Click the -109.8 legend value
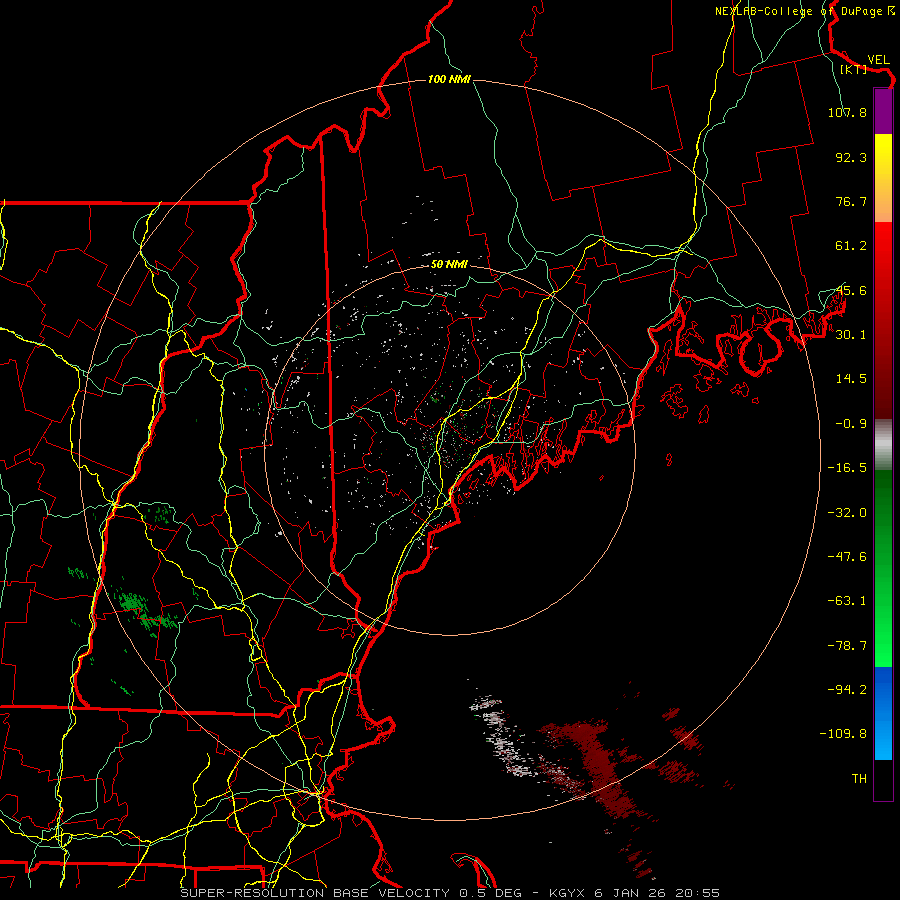This screenshot has width=900, height=900. [844, 734]
